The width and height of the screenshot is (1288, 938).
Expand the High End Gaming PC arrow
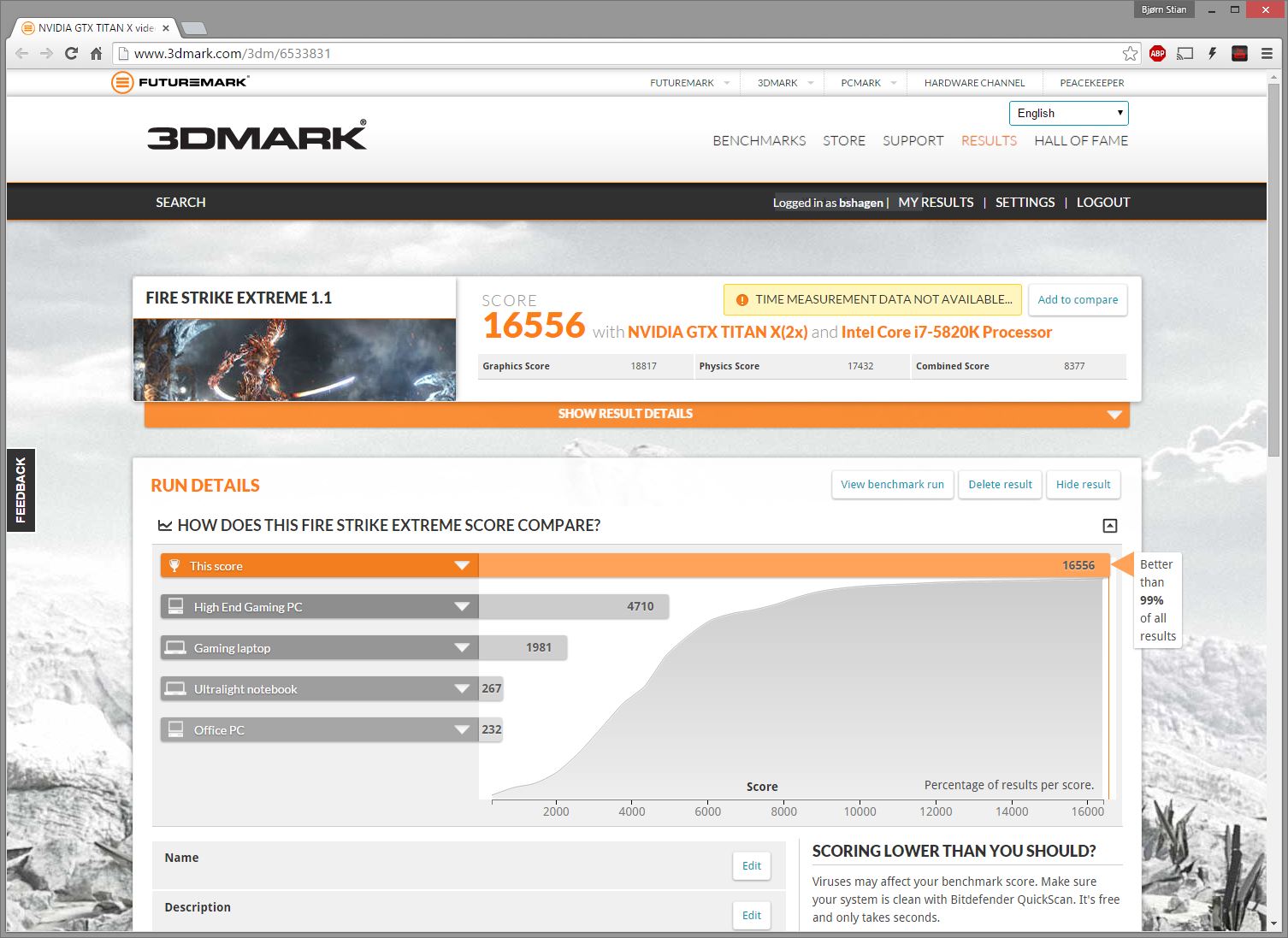pos(462,606)
